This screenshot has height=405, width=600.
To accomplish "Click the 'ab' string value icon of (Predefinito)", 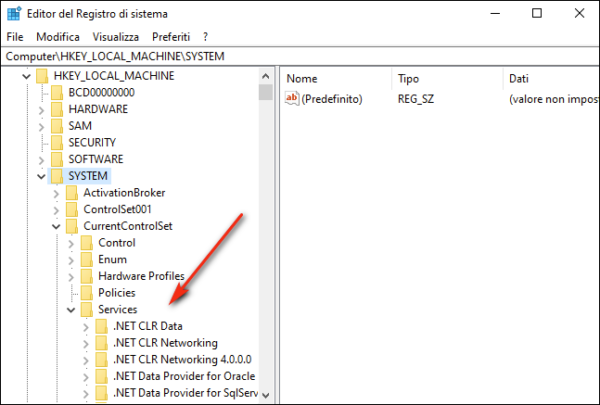I will point(292,99).
